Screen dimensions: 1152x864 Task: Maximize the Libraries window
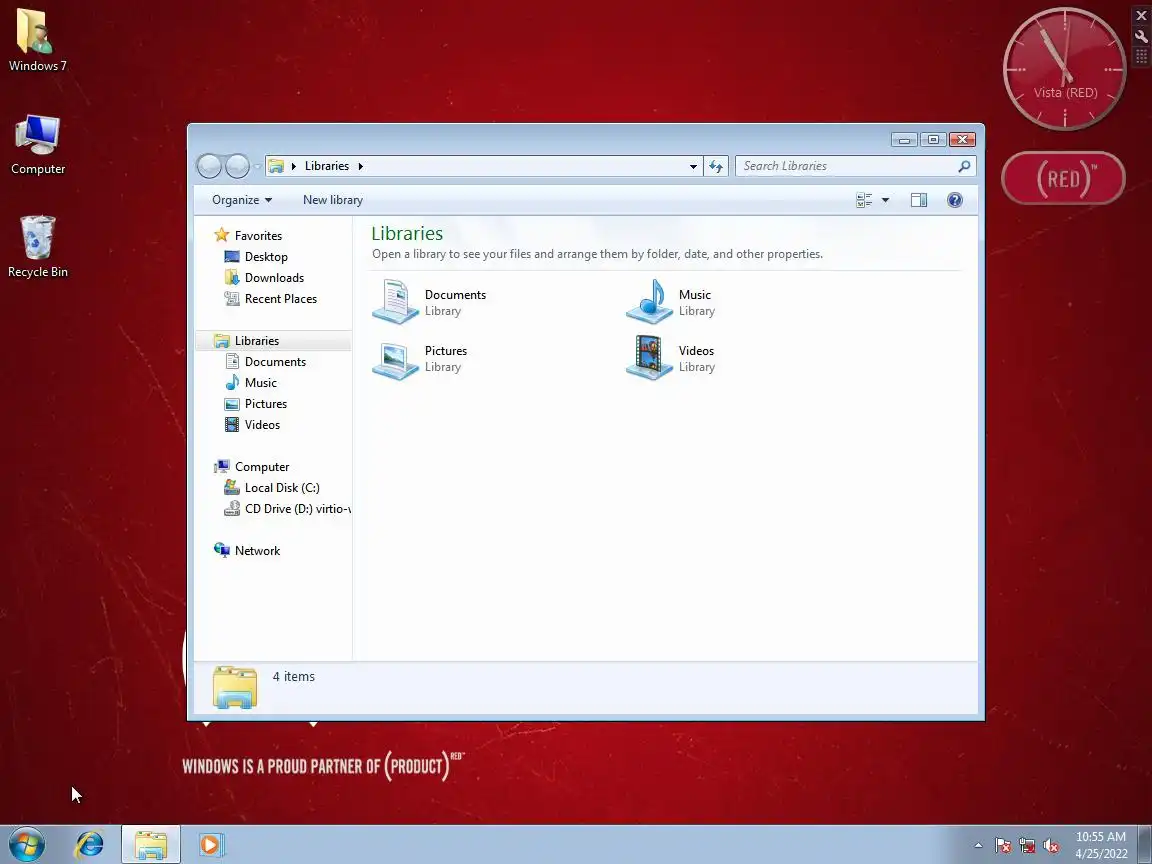pos(933,140)
